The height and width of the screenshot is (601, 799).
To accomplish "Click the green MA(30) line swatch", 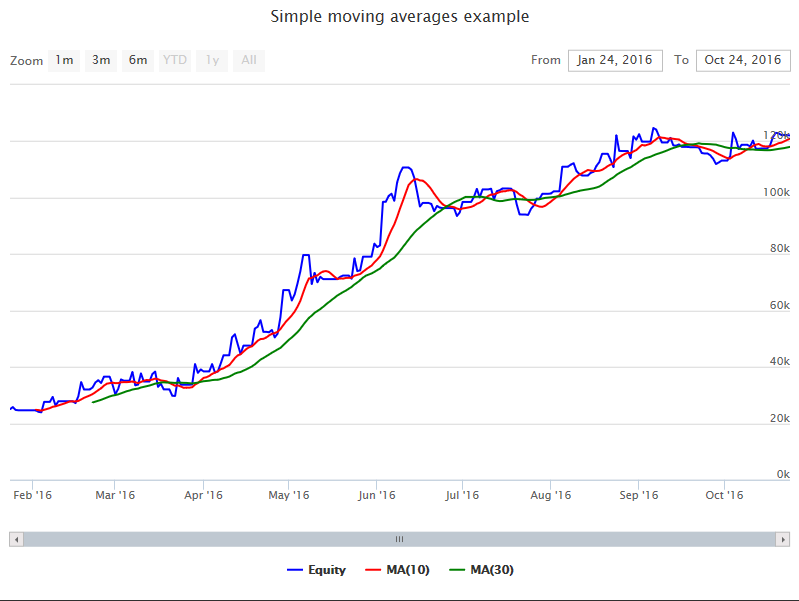I will click(x=457, y=570).
